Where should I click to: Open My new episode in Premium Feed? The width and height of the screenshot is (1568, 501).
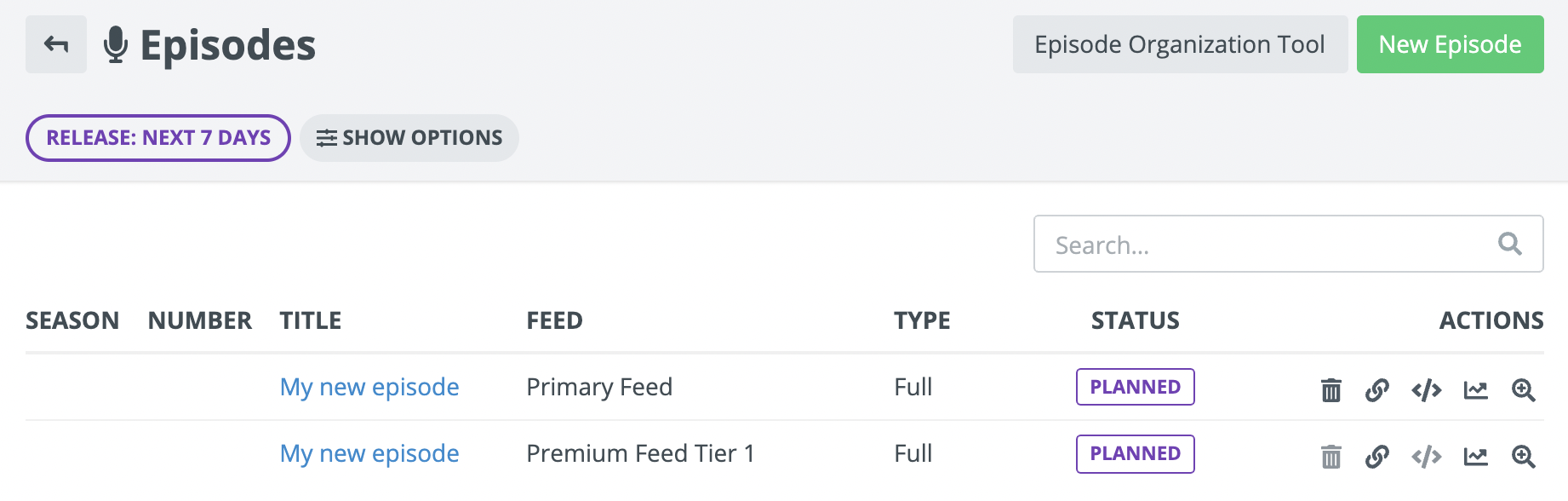click(x=369, y=453)
